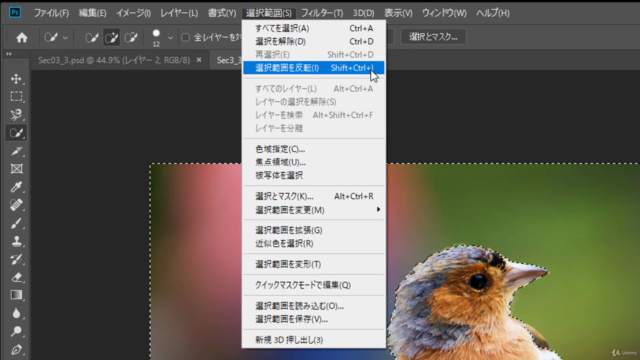The image size is (640, 360).
Task: Select the Lasso tool
Action: coord(16,115)
